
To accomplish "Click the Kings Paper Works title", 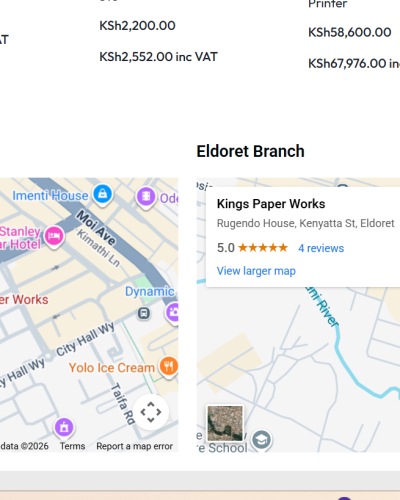I will (x=271, y=204).
